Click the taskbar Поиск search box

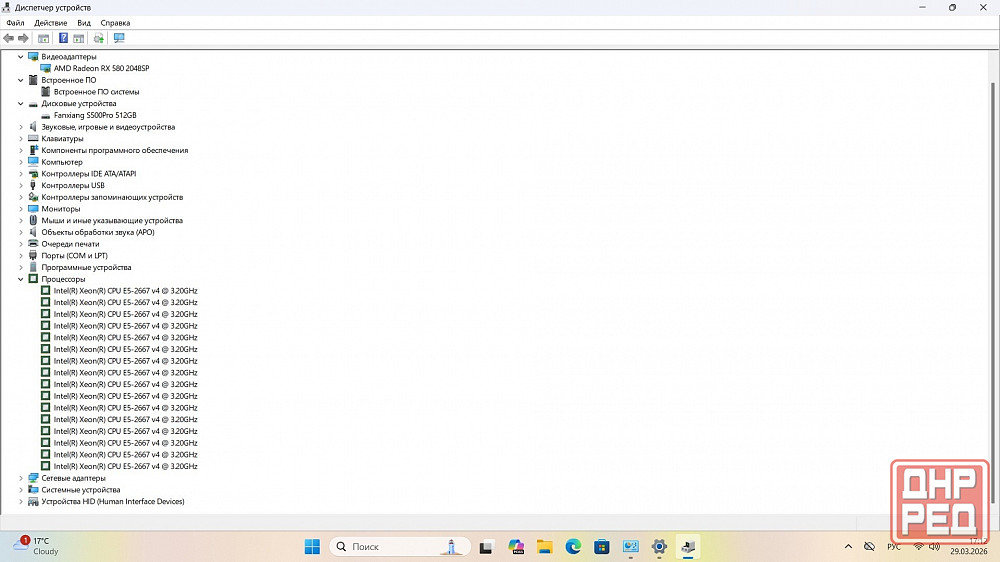tap(385, 547)
